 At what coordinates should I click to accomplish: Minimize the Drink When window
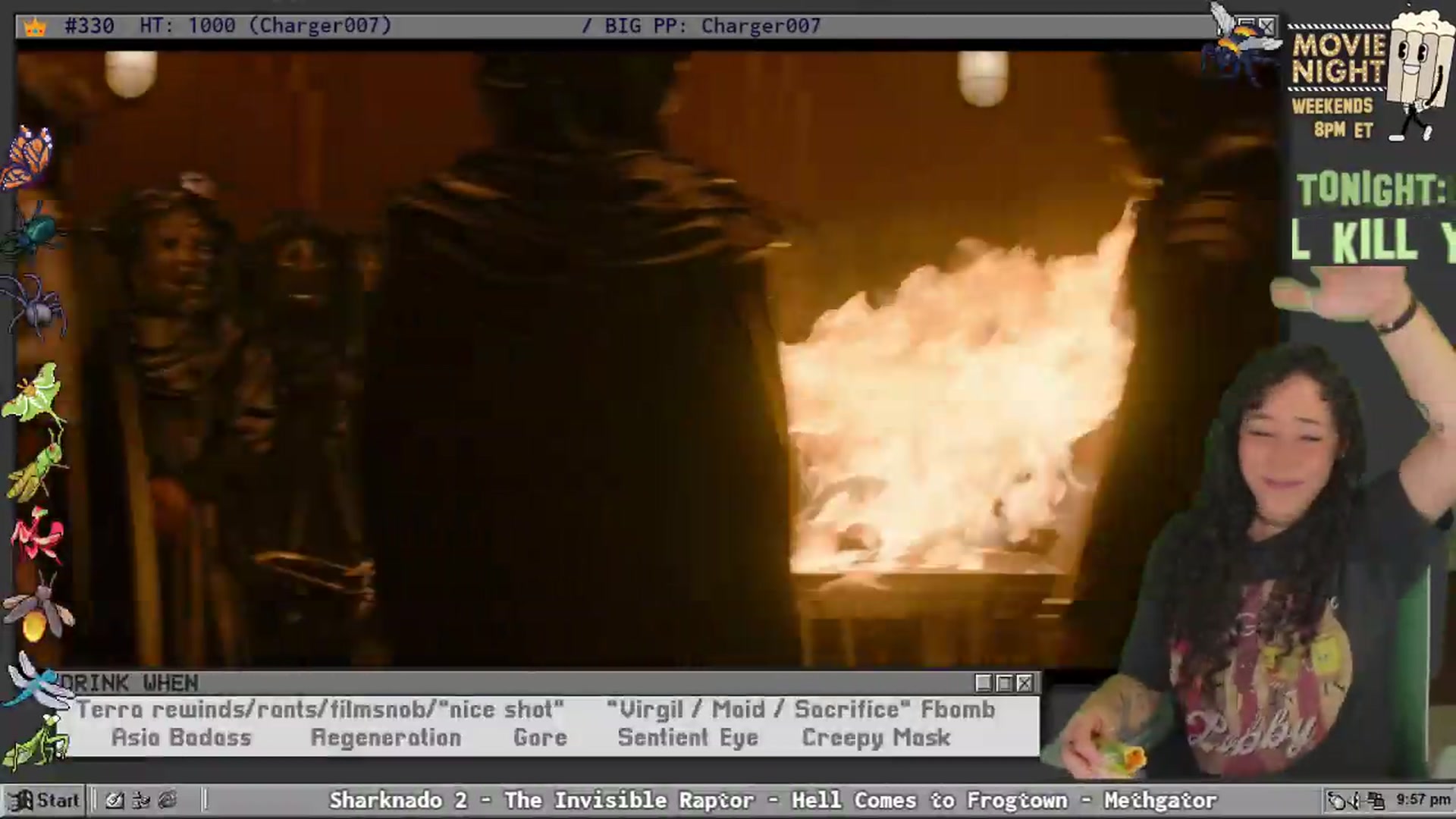pos(984,683)
